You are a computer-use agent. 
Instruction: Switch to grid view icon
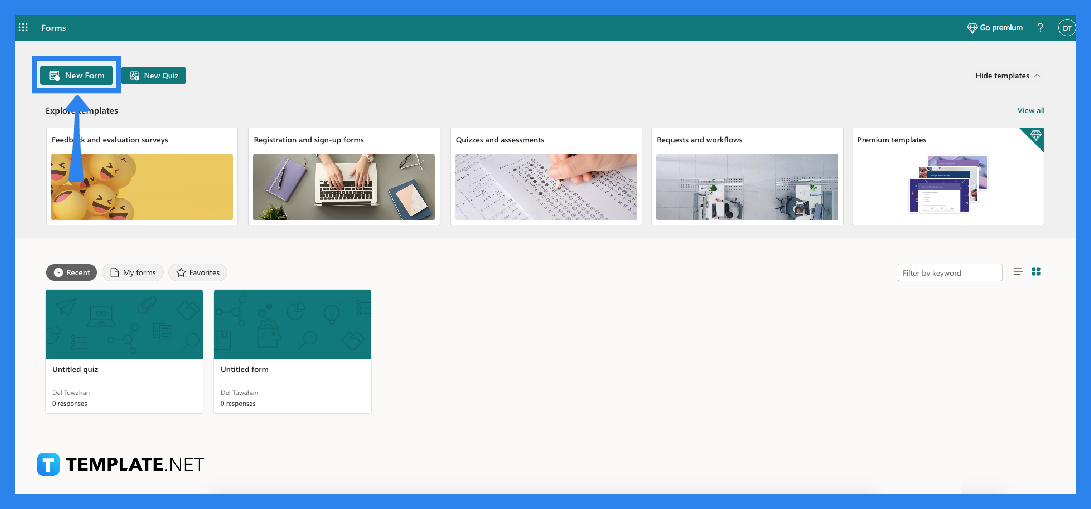point(1036,272)
